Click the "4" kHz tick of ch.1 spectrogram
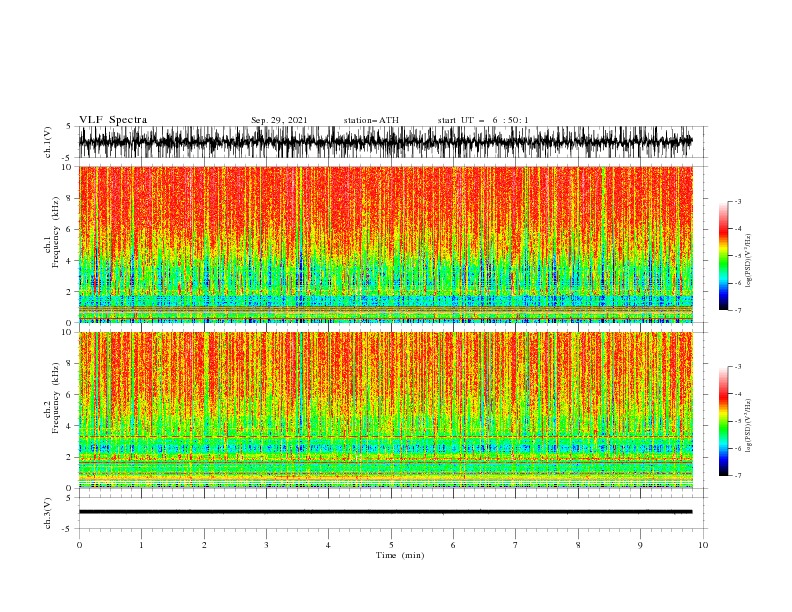 tap(70, 261)
